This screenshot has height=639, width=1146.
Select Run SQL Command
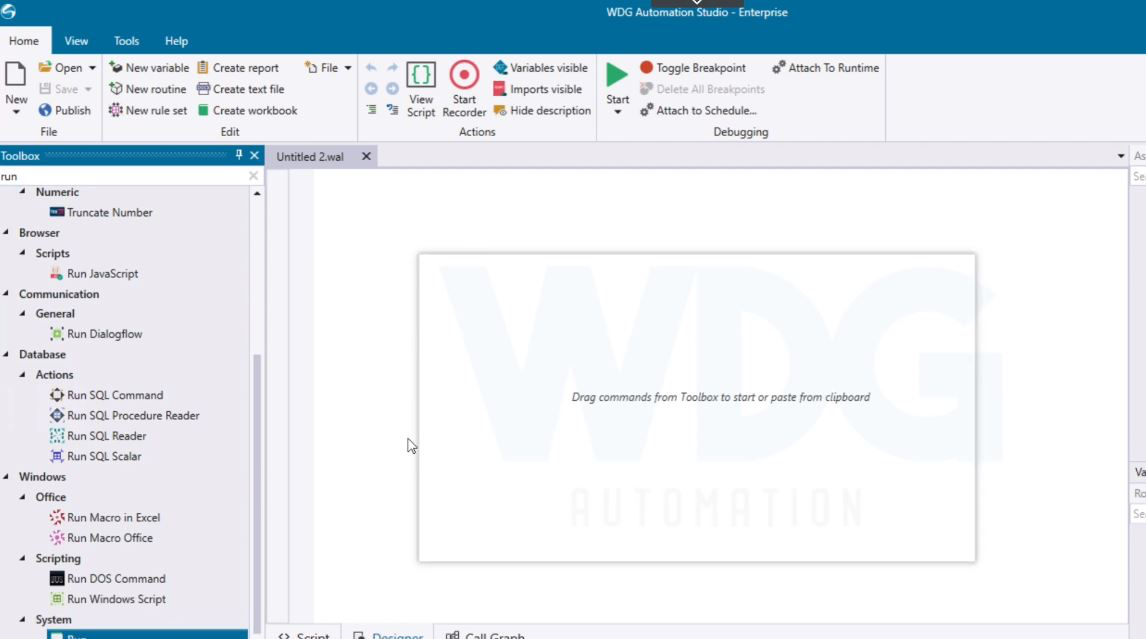[107, 395]
